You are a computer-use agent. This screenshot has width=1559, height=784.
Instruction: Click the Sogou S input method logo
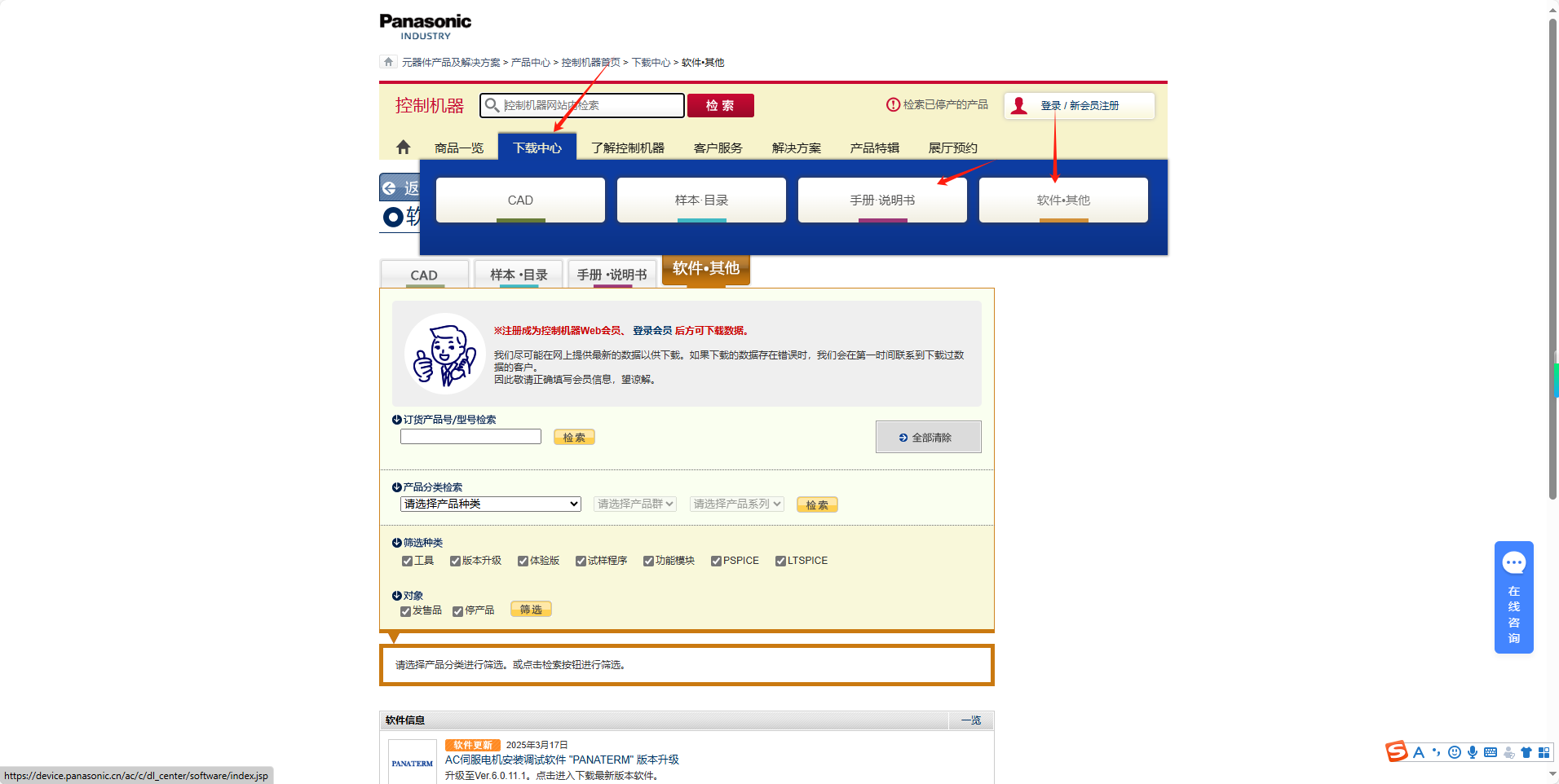click(1397, 751)
